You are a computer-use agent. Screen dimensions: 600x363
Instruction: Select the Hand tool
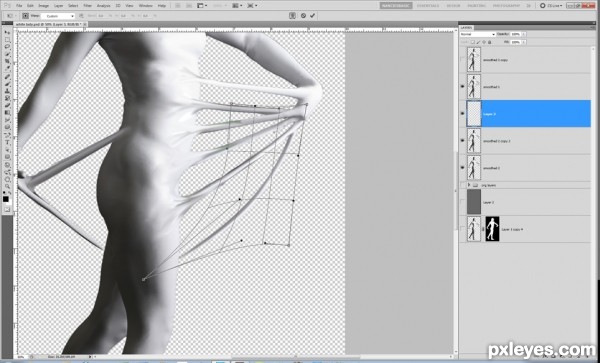coord(7,180)
